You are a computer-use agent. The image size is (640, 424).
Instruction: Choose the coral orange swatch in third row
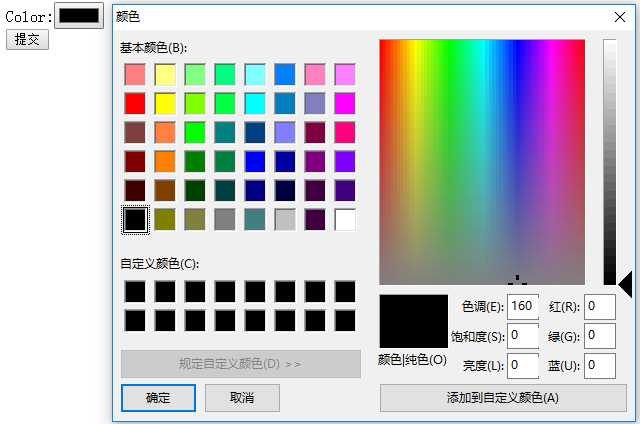[165, 133]
